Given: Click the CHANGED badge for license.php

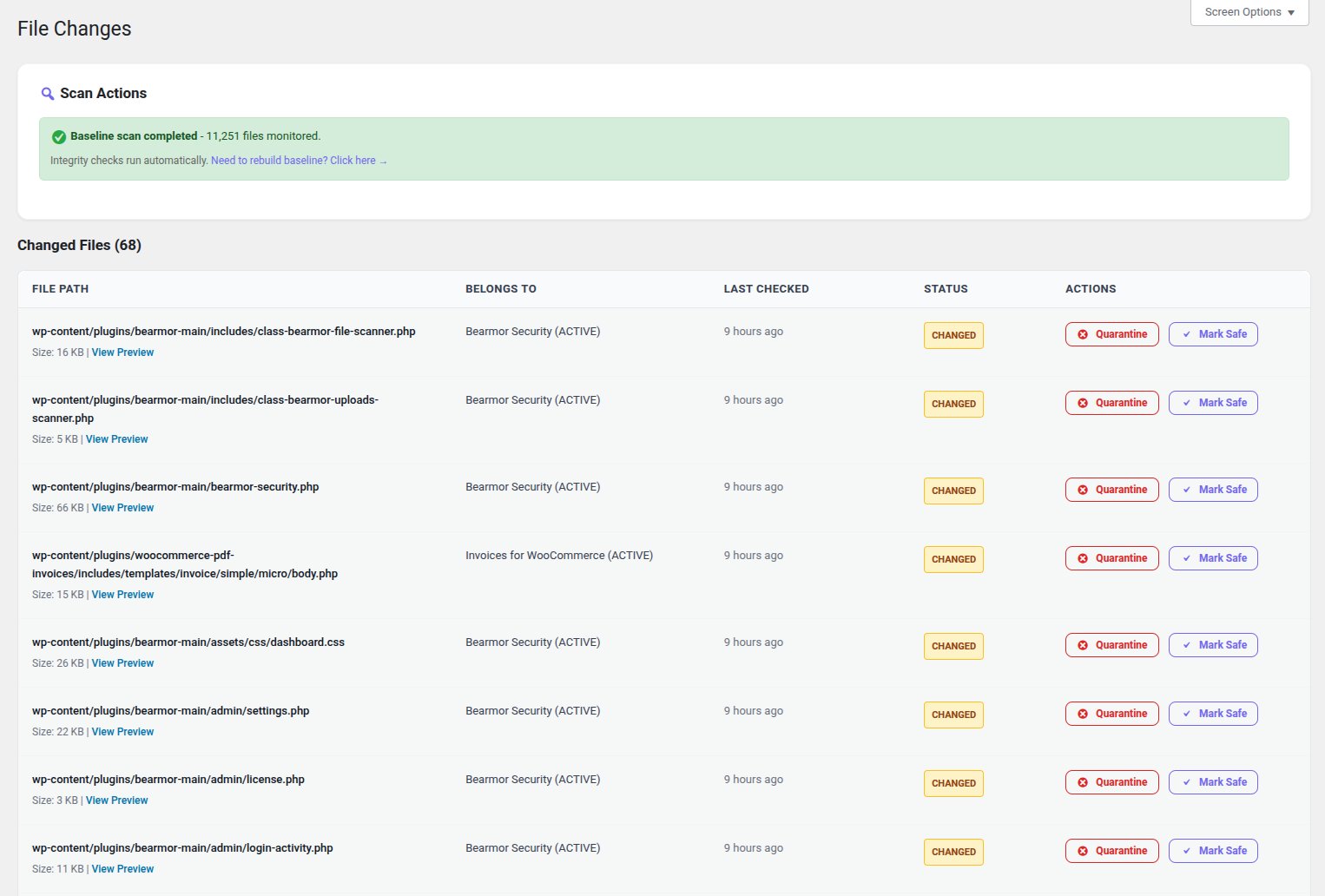Looking at the screenshot, I should pyautogui.click(x=953, y=782).
